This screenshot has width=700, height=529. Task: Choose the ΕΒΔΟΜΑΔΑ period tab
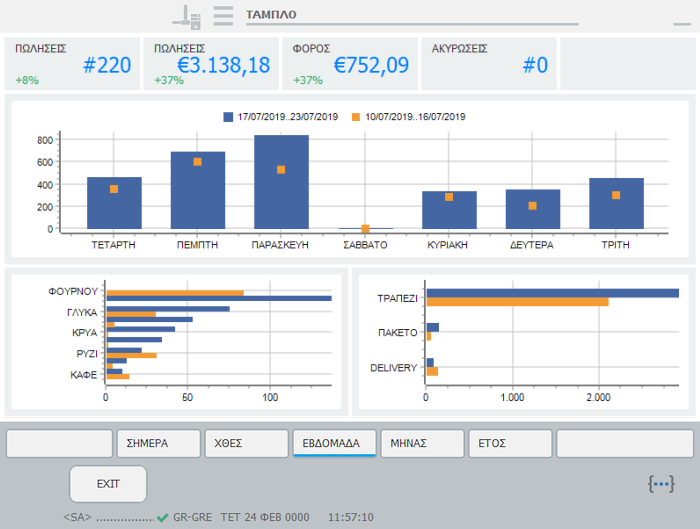click(334, 443)
